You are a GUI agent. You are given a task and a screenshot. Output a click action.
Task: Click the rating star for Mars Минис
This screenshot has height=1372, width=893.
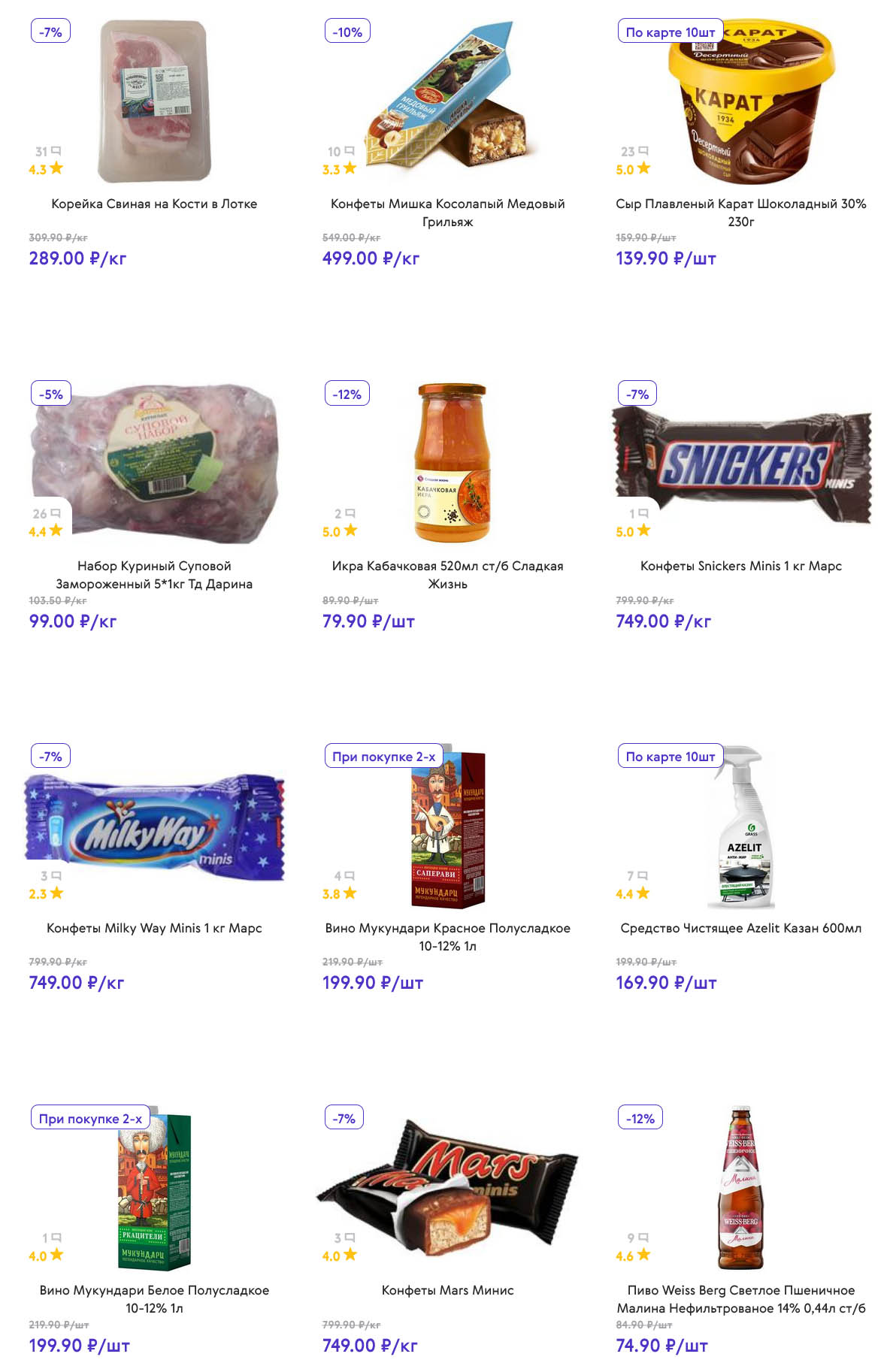tap(350, 1255)
